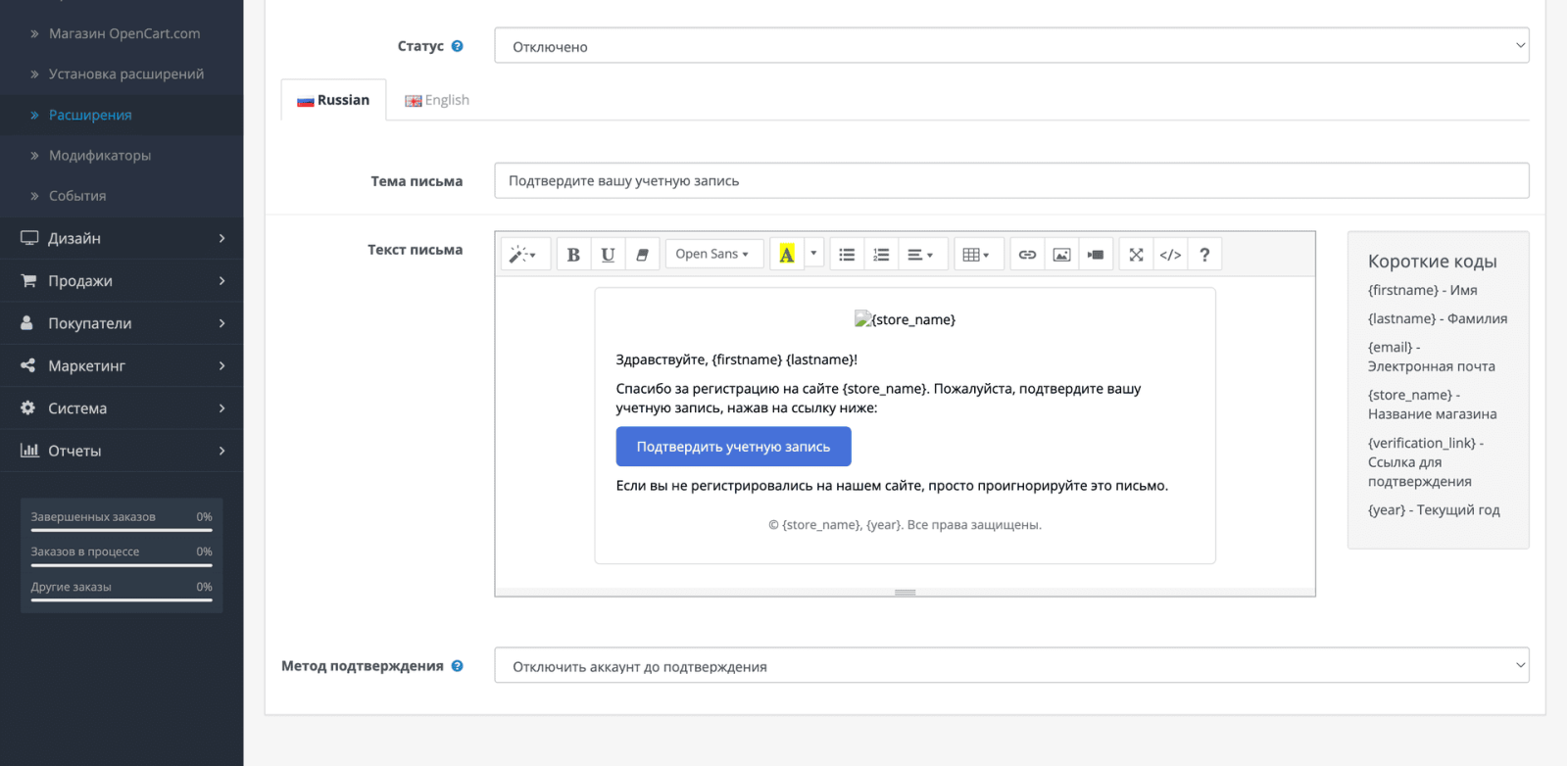Click the {lastname} - Фамилия short code
Viewport: 1568px width, 766px height.
[1438, 318]
